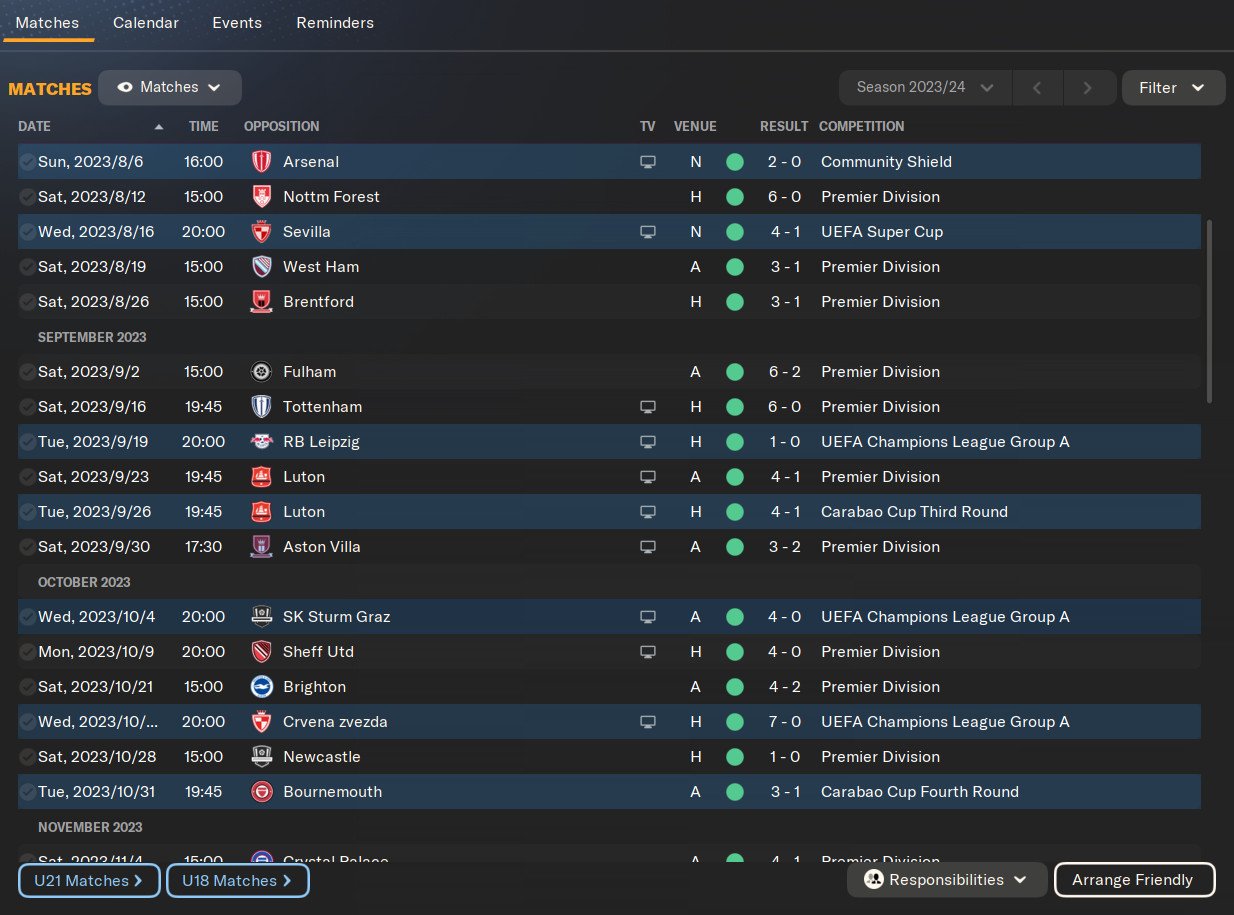Click the West Ham club badge

point(261,267)
